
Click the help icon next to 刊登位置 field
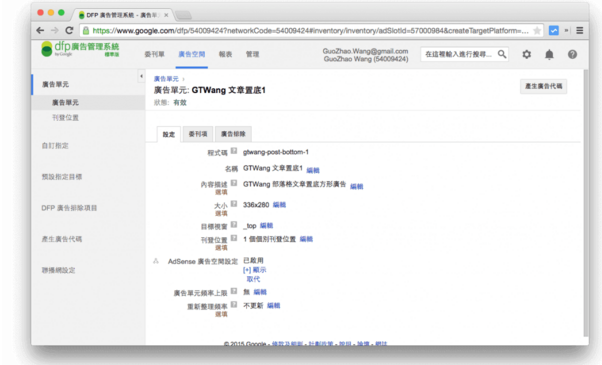coord(233,238)
